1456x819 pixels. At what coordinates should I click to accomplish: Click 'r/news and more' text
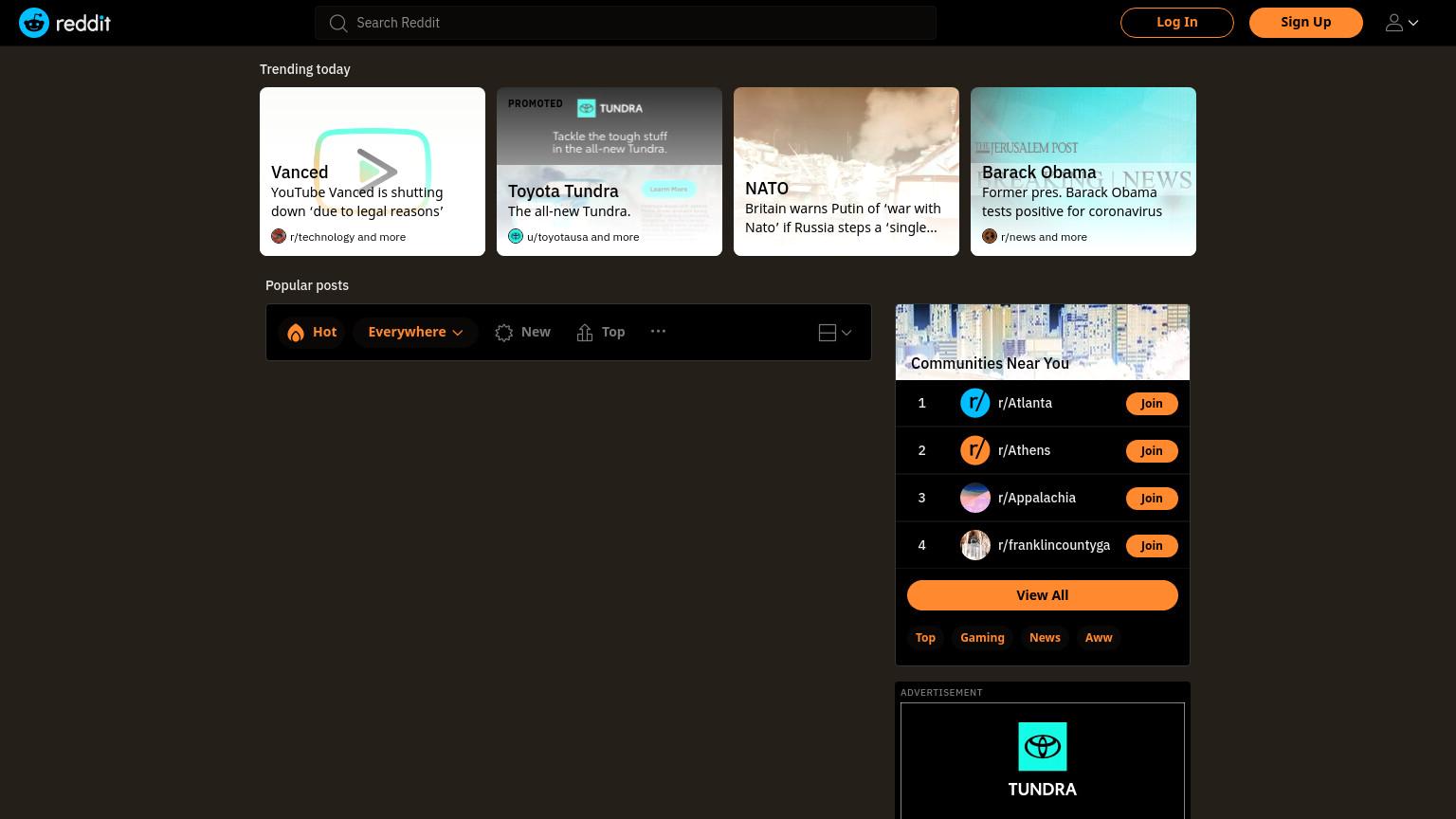(1044, 237)
